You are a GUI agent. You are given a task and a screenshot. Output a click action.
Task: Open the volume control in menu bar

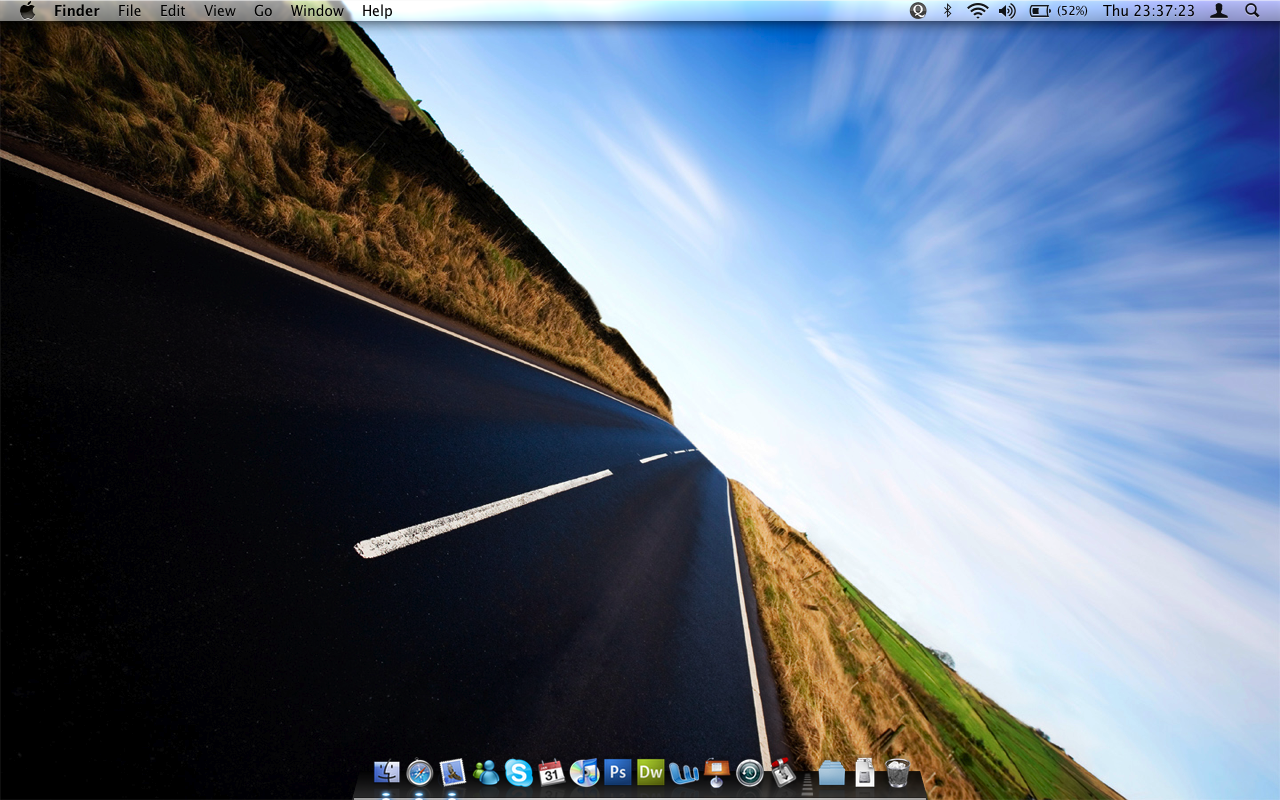point(1007,11)
